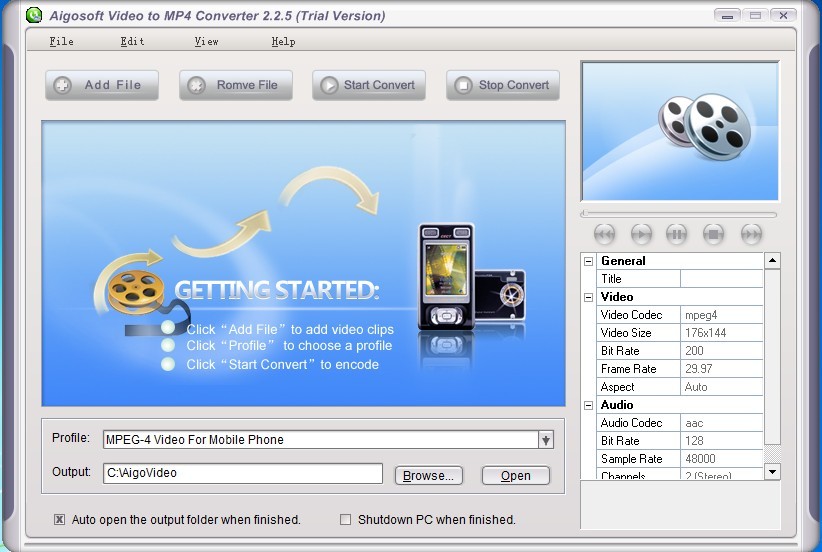Click the Add File toolbar button

[x=102, y=85]
